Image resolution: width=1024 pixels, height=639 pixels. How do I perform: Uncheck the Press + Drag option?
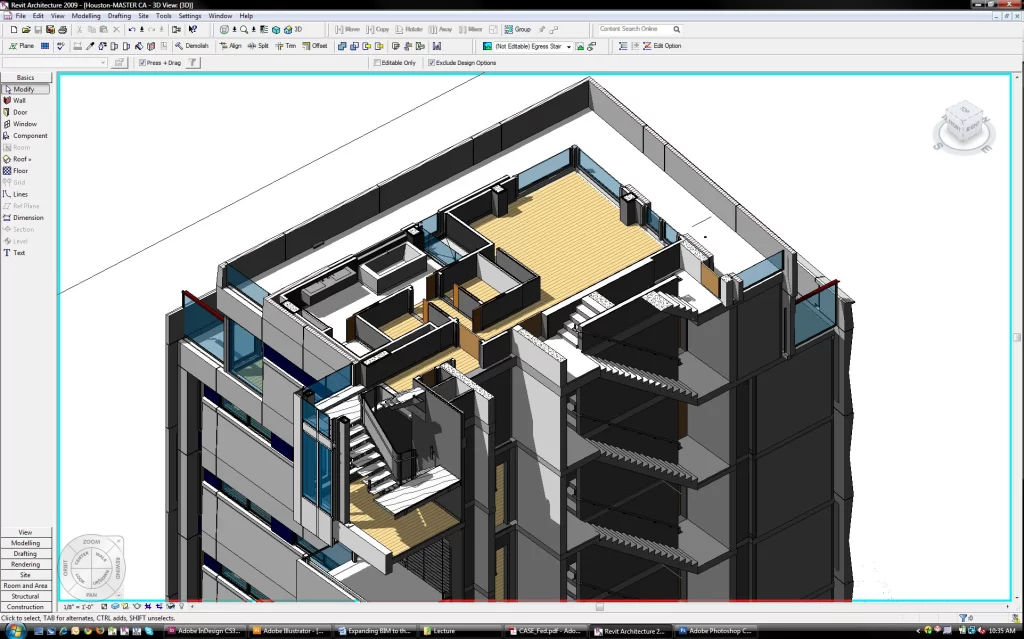(141, 62)
